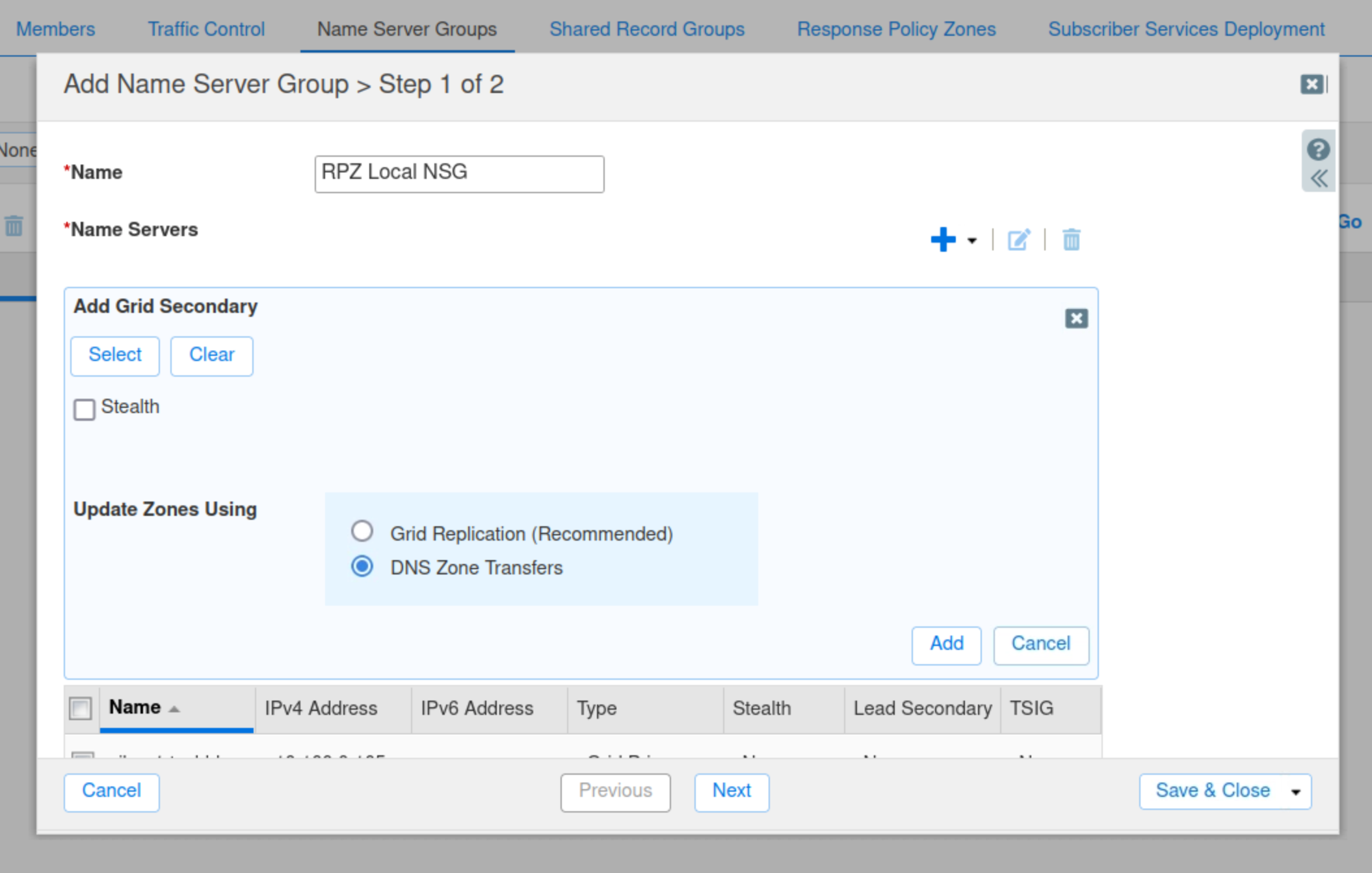Select Grid Replication (Recommended) radio option
Viewport: 1372px width, 873px height.
[x=362, y=531]
